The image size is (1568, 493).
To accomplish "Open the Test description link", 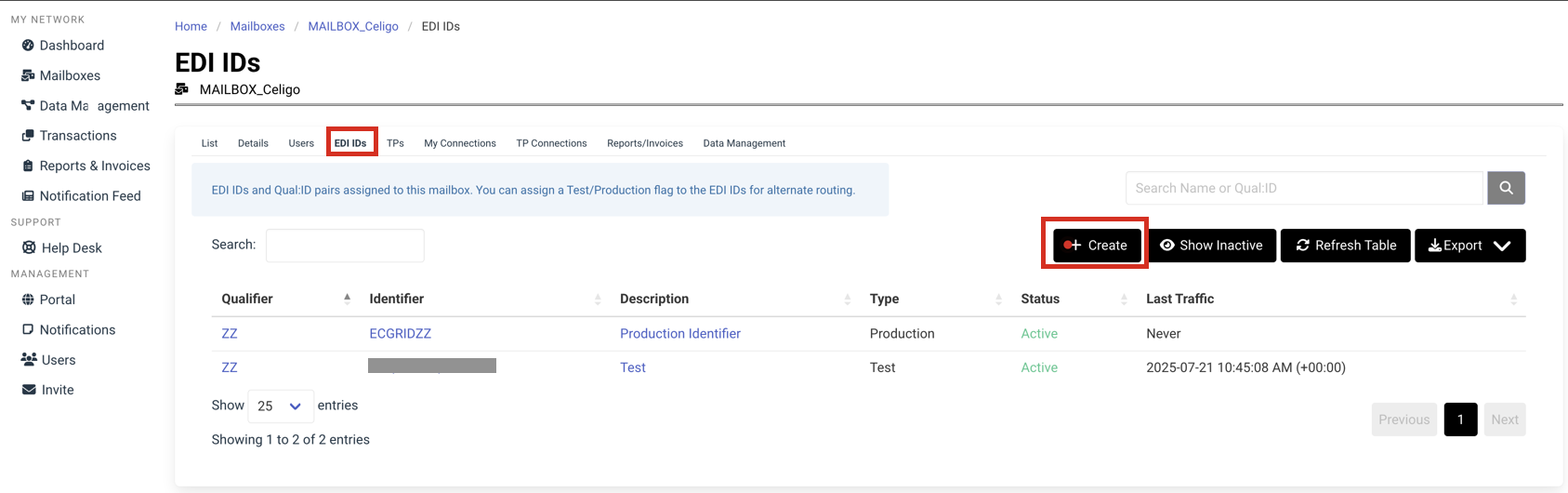I will (x=633, y=367).
